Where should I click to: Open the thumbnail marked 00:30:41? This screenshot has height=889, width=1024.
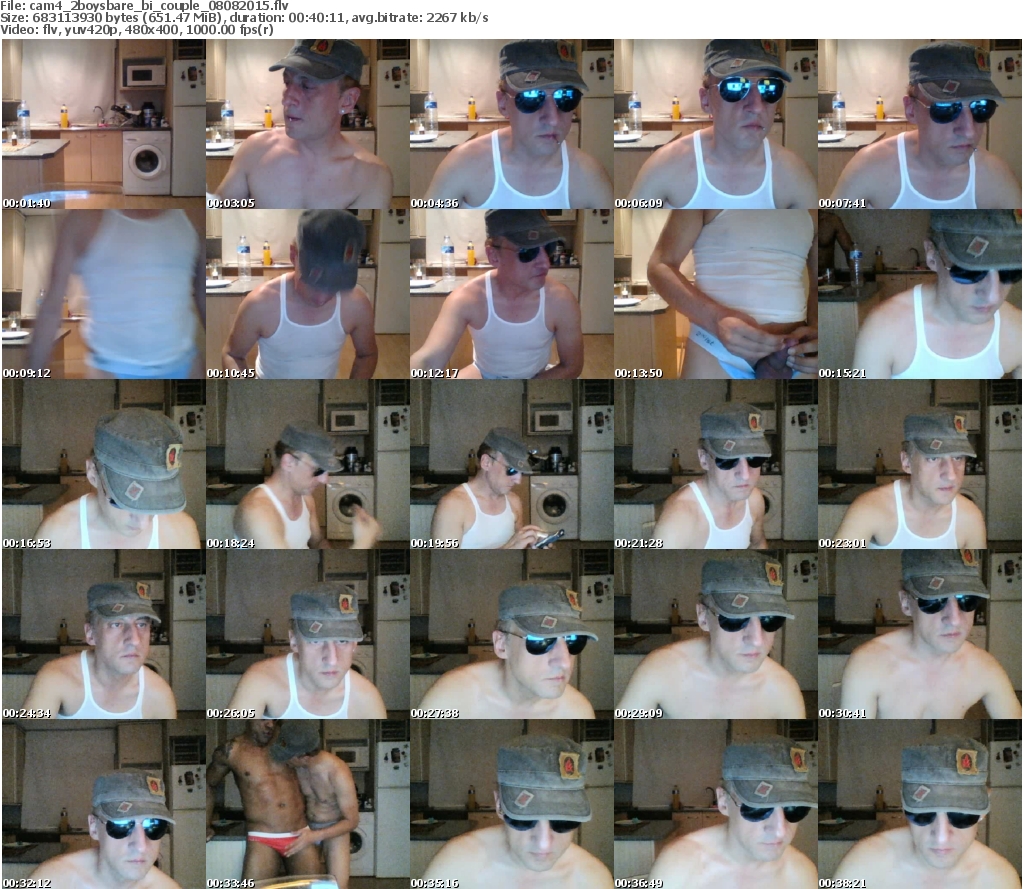tap(920, 634)
